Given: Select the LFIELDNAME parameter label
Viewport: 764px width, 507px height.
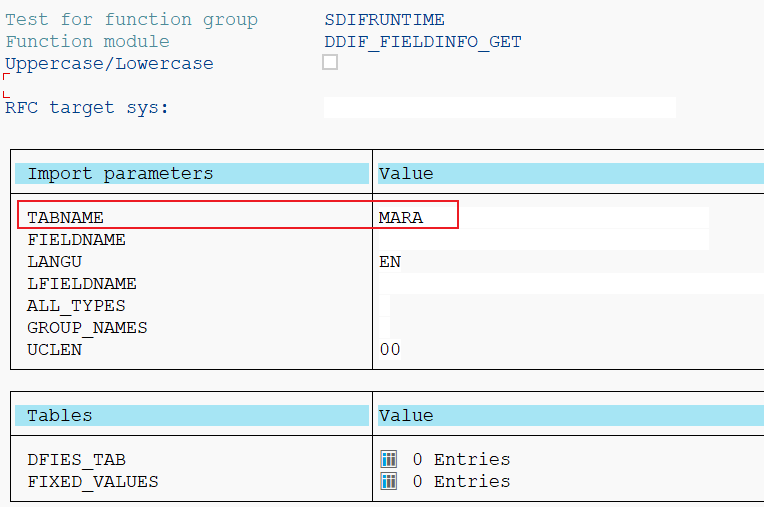Looking at the screenshot, I should (x=82, y=283).
